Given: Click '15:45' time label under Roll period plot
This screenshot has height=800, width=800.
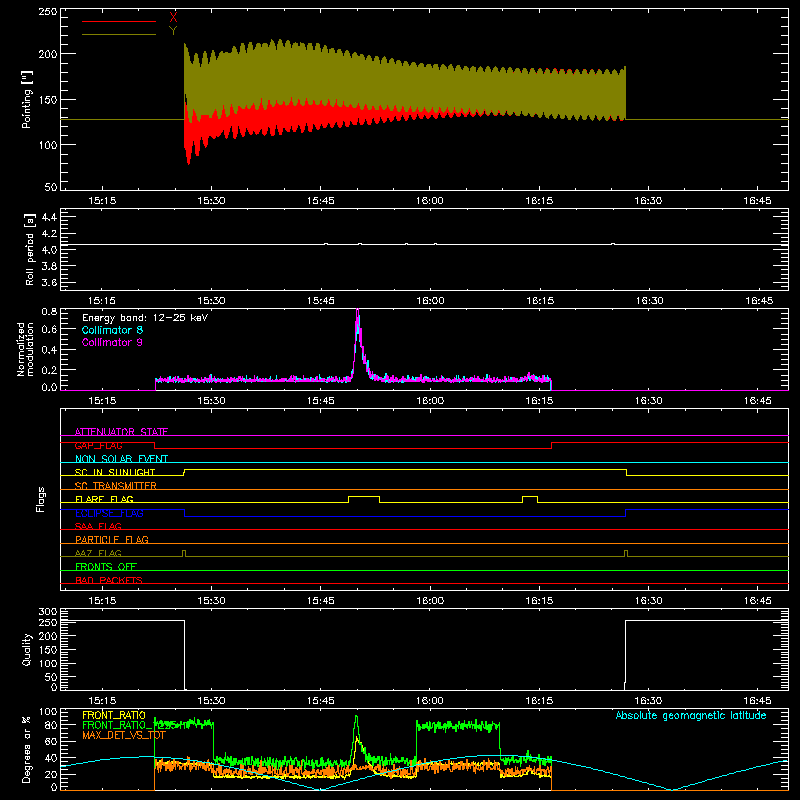Looking at the screenshot, I should 321,301.
